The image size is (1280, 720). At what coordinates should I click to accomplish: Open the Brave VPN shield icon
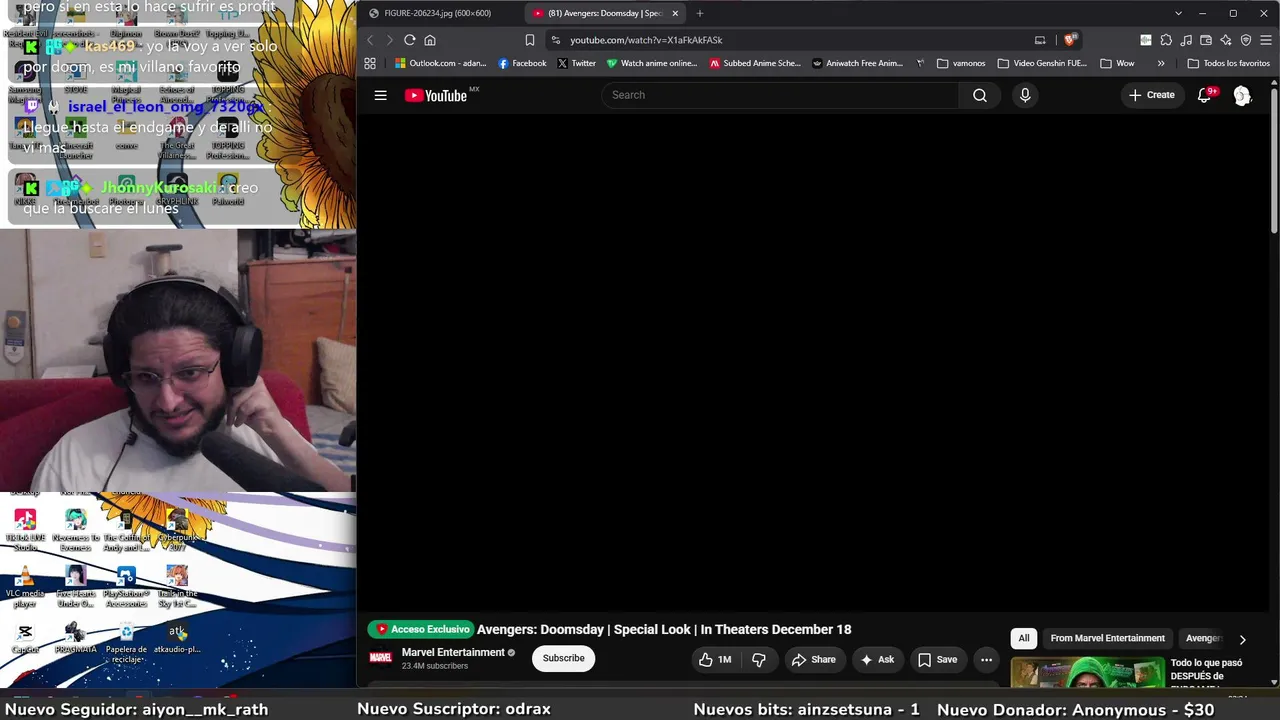tap(1246, 40)
